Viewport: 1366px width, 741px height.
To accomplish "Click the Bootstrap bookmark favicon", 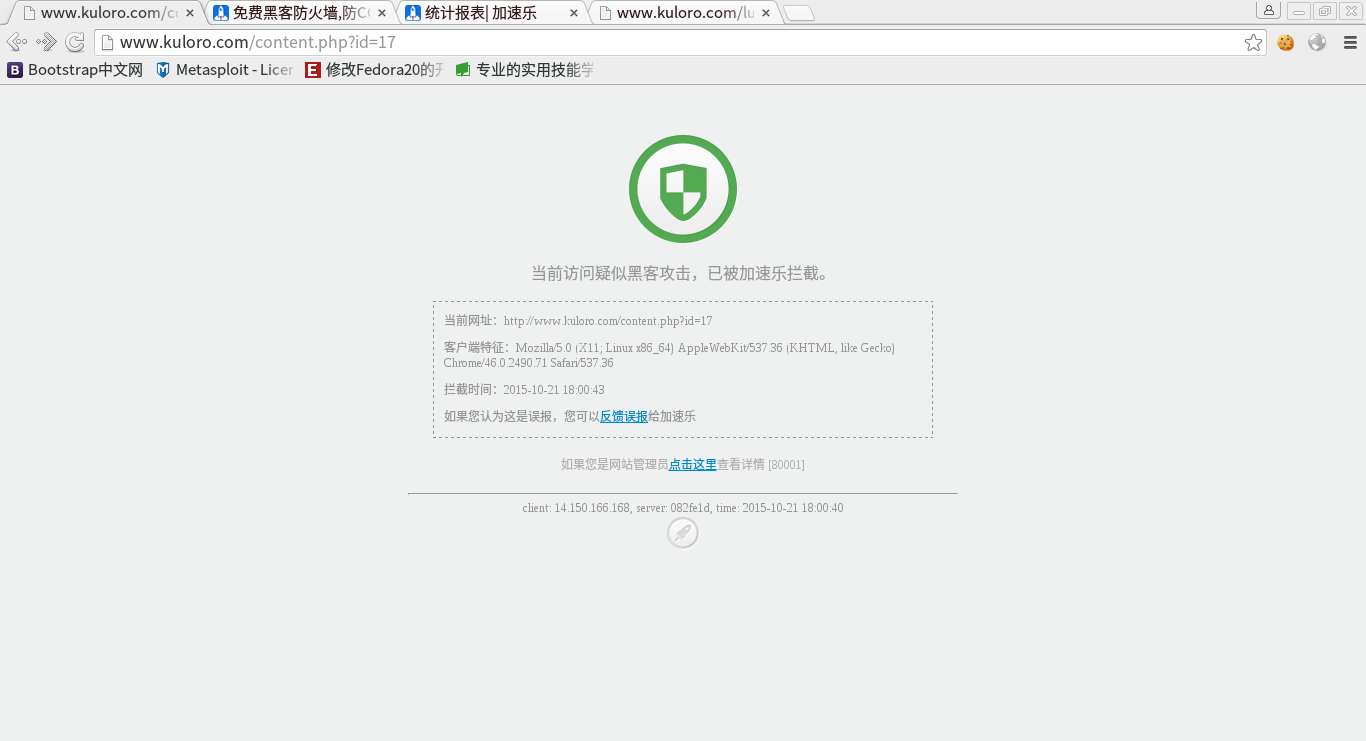I will click(15, 70).
